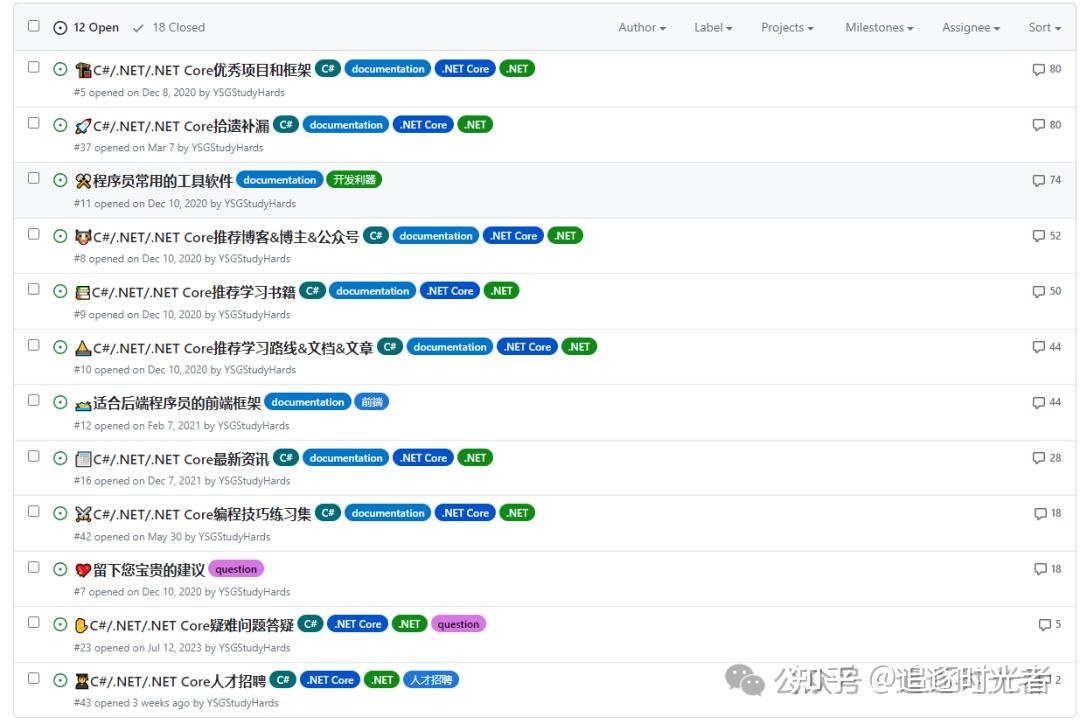Check the select-all checkbox in the list header
This screenshot has height=724, width=1080.
(33, 25)
